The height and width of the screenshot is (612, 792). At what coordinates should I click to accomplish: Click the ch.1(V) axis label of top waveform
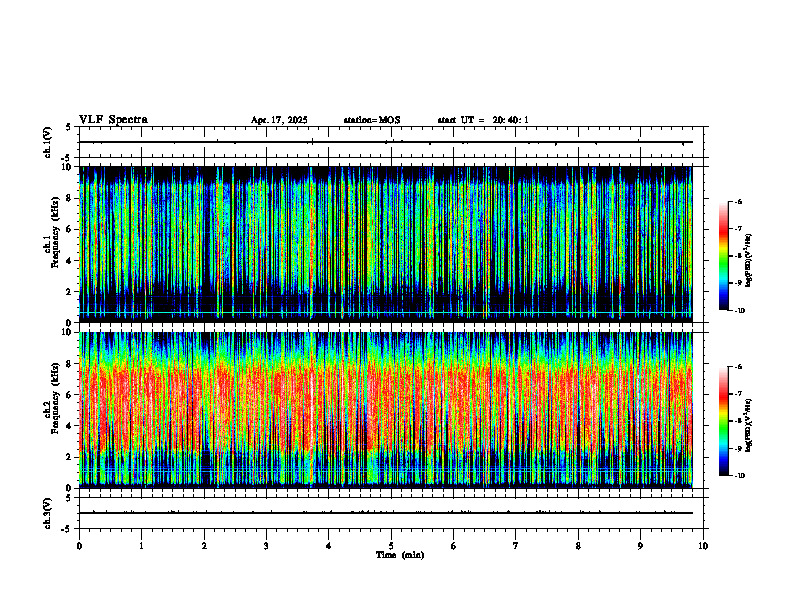[48, 142]
